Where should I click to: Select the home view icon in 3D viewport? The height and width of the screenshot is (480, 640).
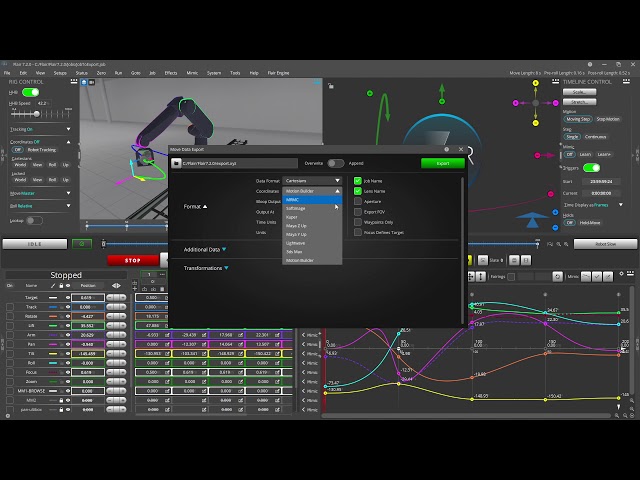tap(84, 82)
